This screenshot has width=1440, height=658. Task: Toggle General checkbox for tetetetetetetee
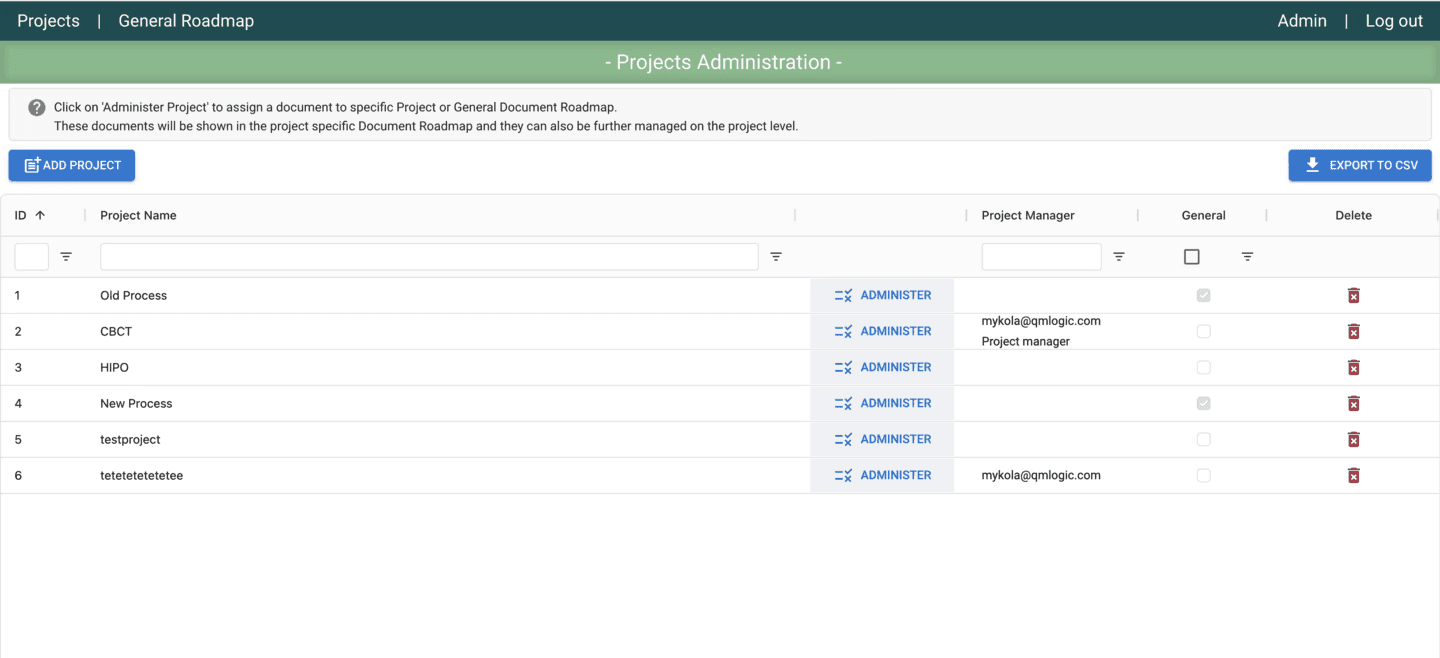tap(1204, 475)
